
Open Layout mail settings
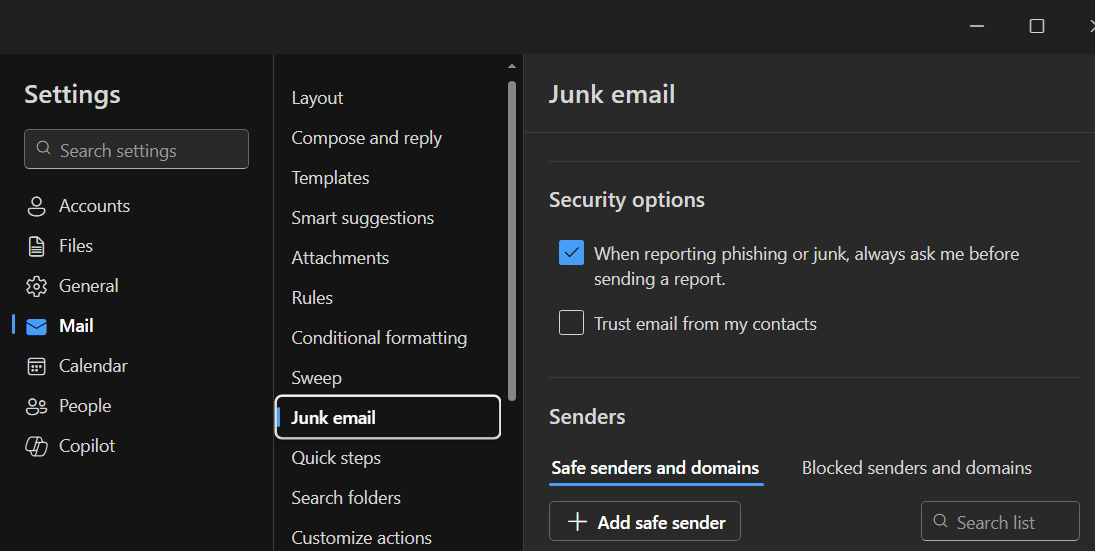pos(317,98)
